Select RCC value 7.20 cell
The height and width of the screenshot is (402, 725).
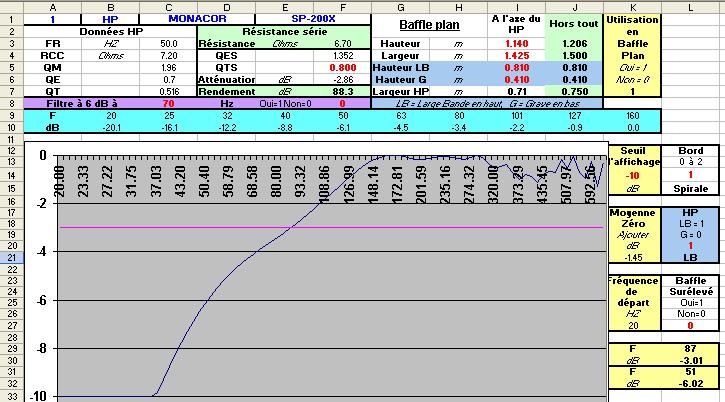click(169, 56)
